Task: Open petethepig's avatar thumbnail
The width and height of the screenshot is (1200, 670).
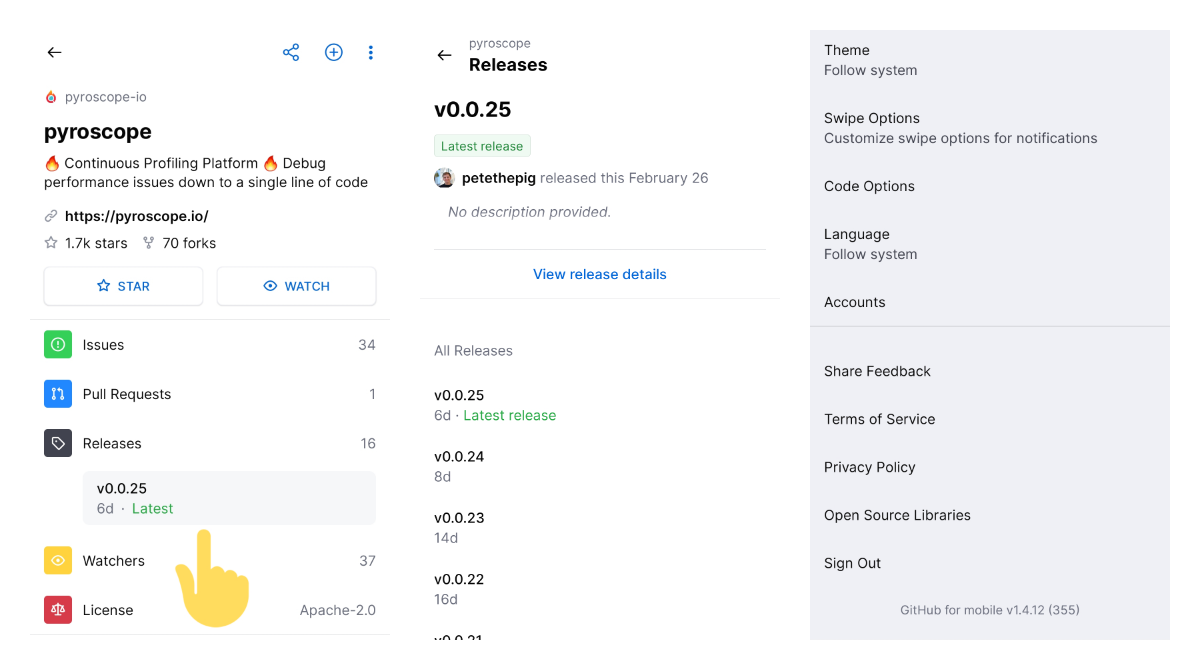Action: (444, 177)
